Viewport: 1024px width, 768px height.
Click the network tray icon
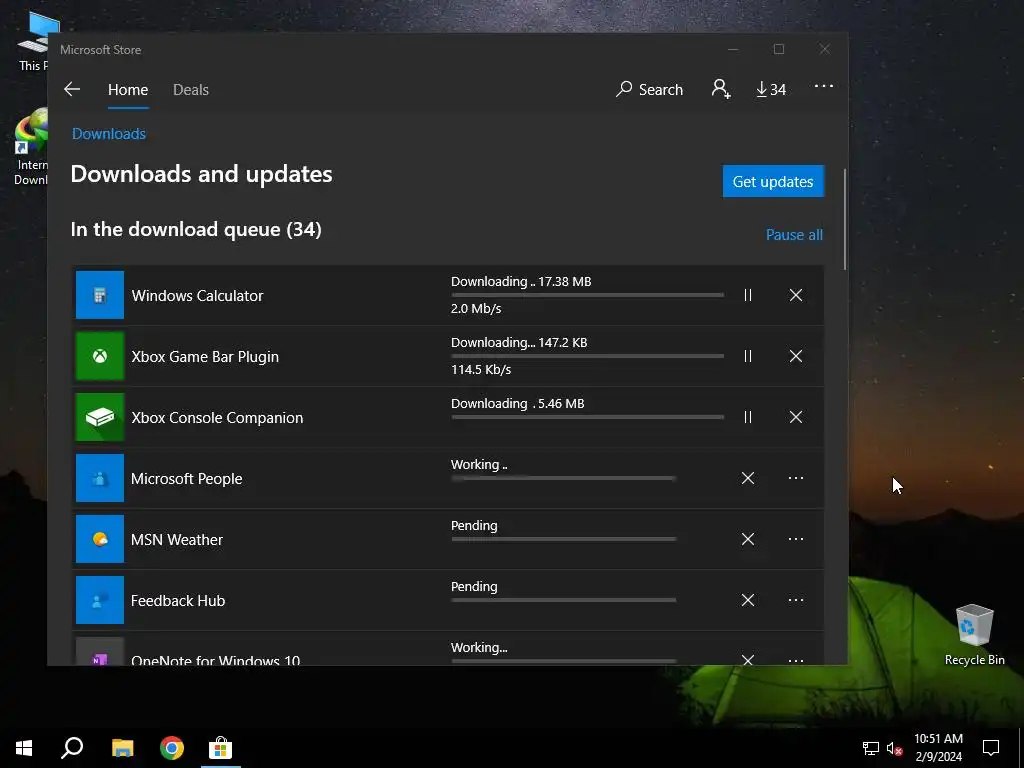[x=871, y=748]
